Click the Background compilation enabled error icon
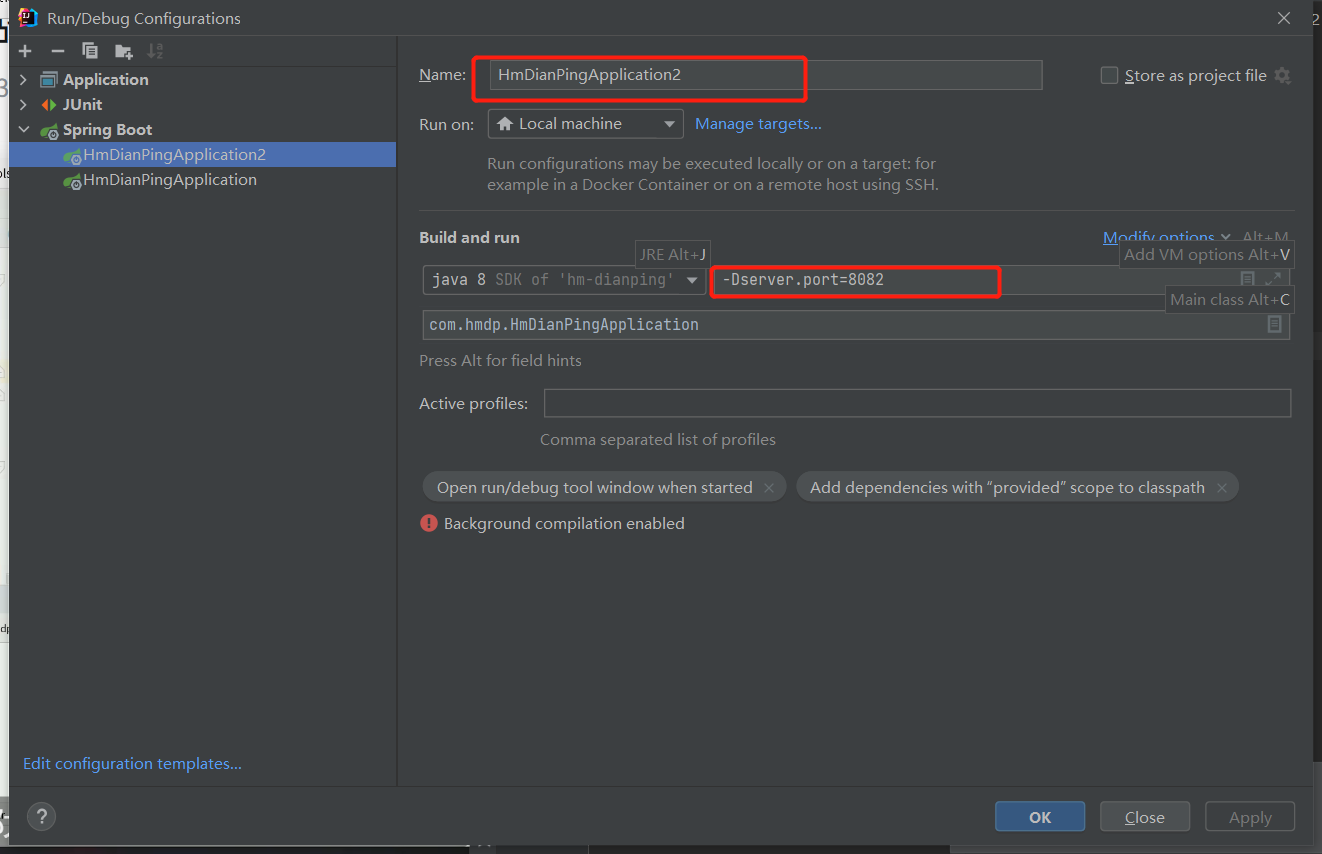This screenshot has height=854, width=1322. tap(429, 523)
